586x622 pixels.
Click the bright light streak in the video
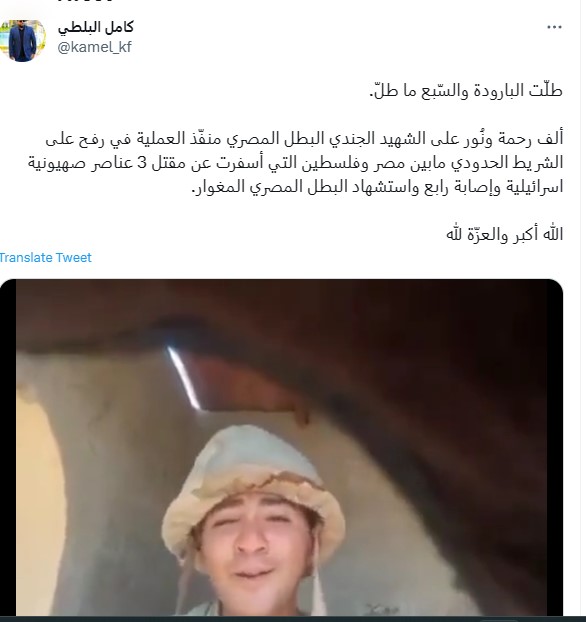(x=184, y=377)
